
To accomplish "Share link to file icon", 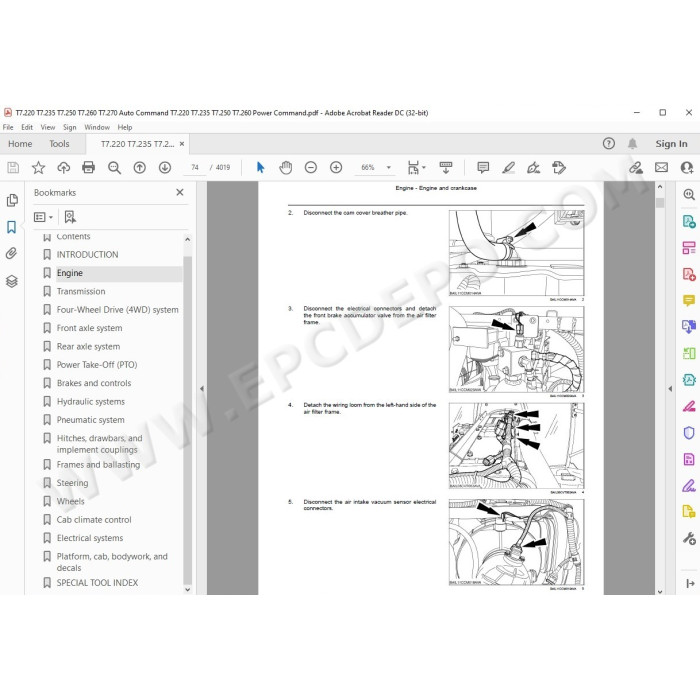I will click(636, 167).
